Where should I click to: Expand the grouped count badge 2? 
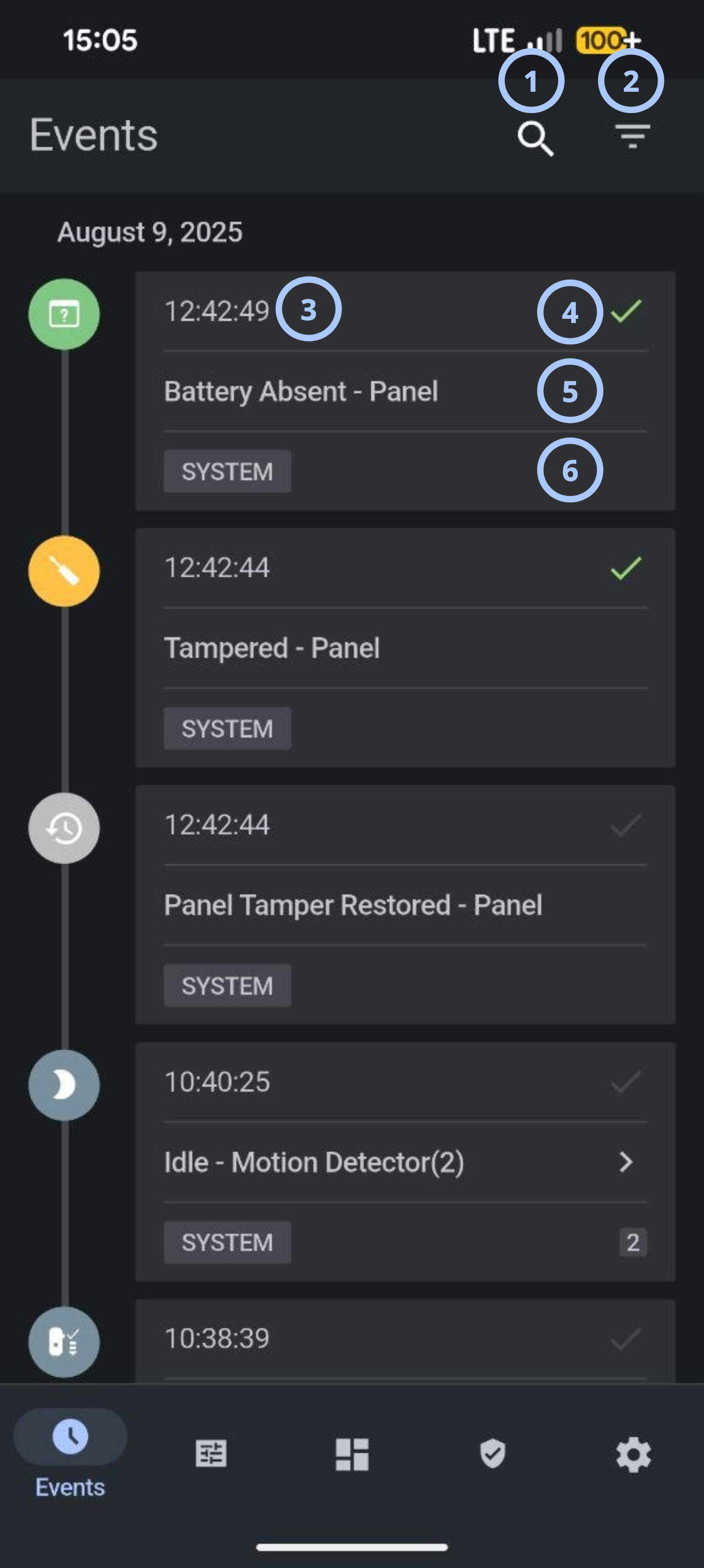[633, 1243]
